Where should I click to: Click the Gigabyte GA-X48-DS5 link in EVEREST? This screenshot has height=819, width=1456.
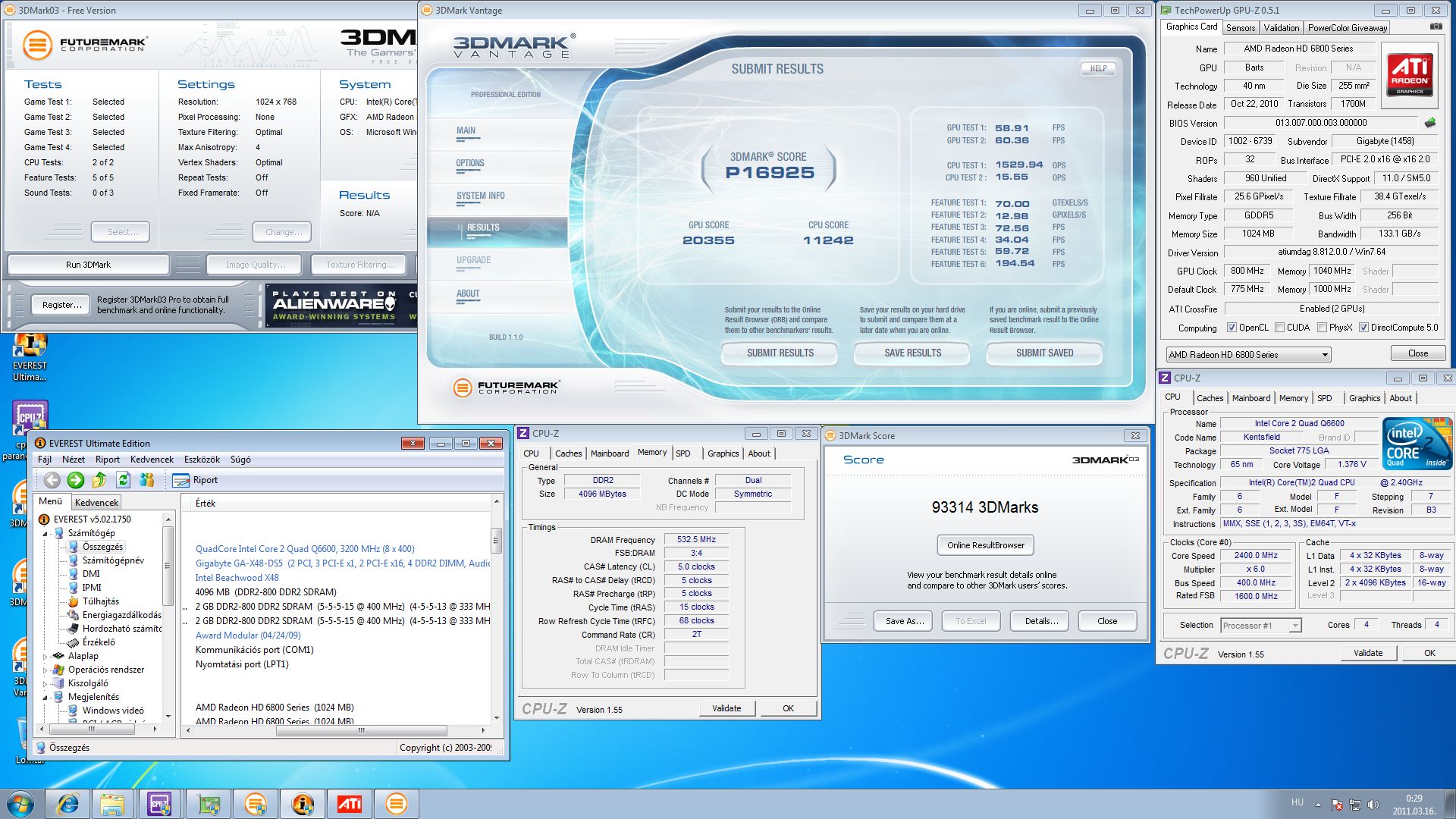tap(342, 563)
